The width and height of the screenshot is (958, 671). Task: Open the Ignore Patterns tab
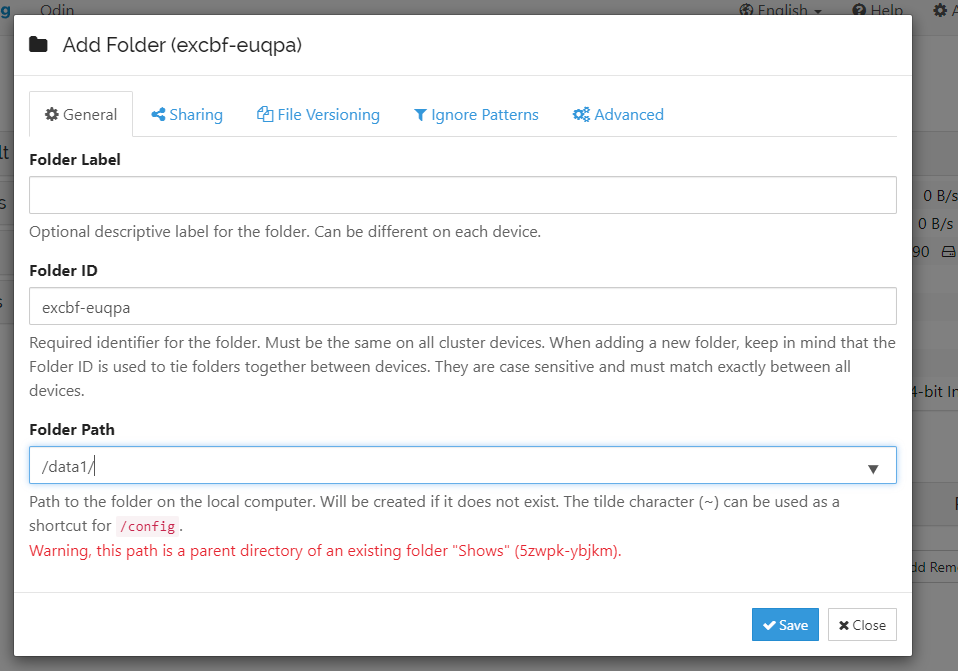[477, 114]
